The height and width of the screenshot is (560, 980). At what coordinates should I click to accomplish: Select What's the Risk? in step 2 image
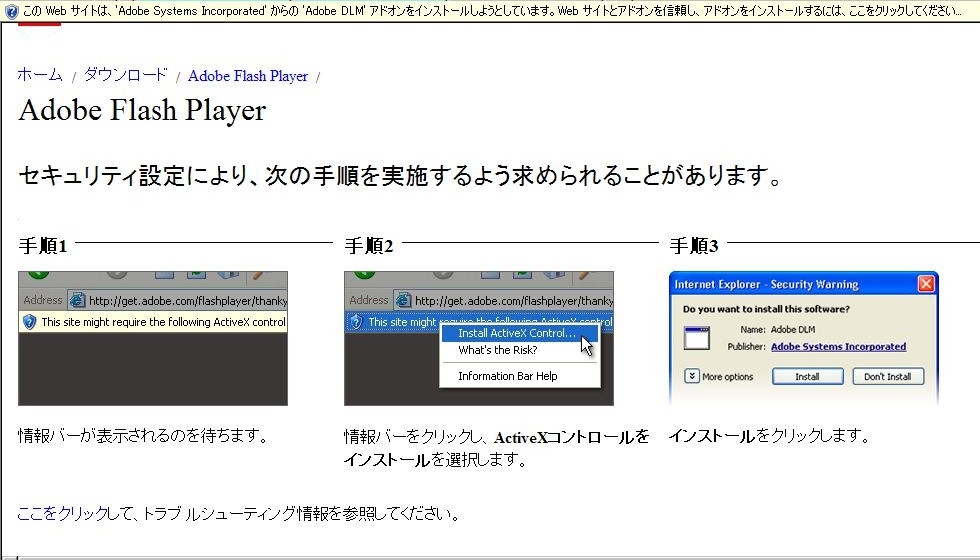tap(498, 350)
